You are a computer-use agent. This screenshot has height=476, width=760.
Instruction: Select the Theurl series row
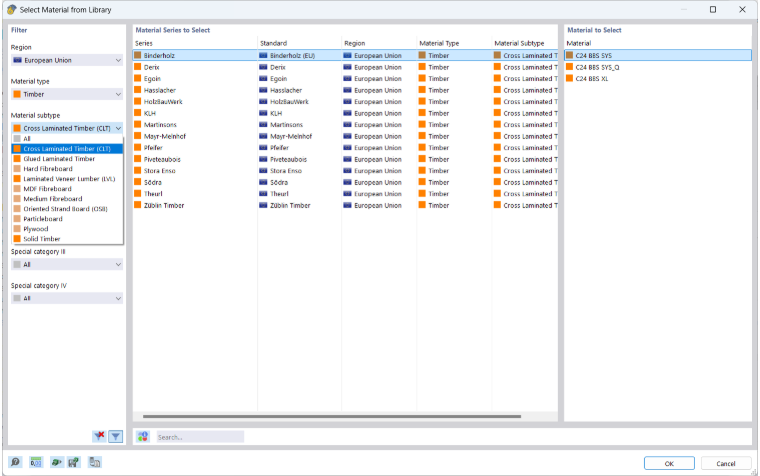click(345, 194)
